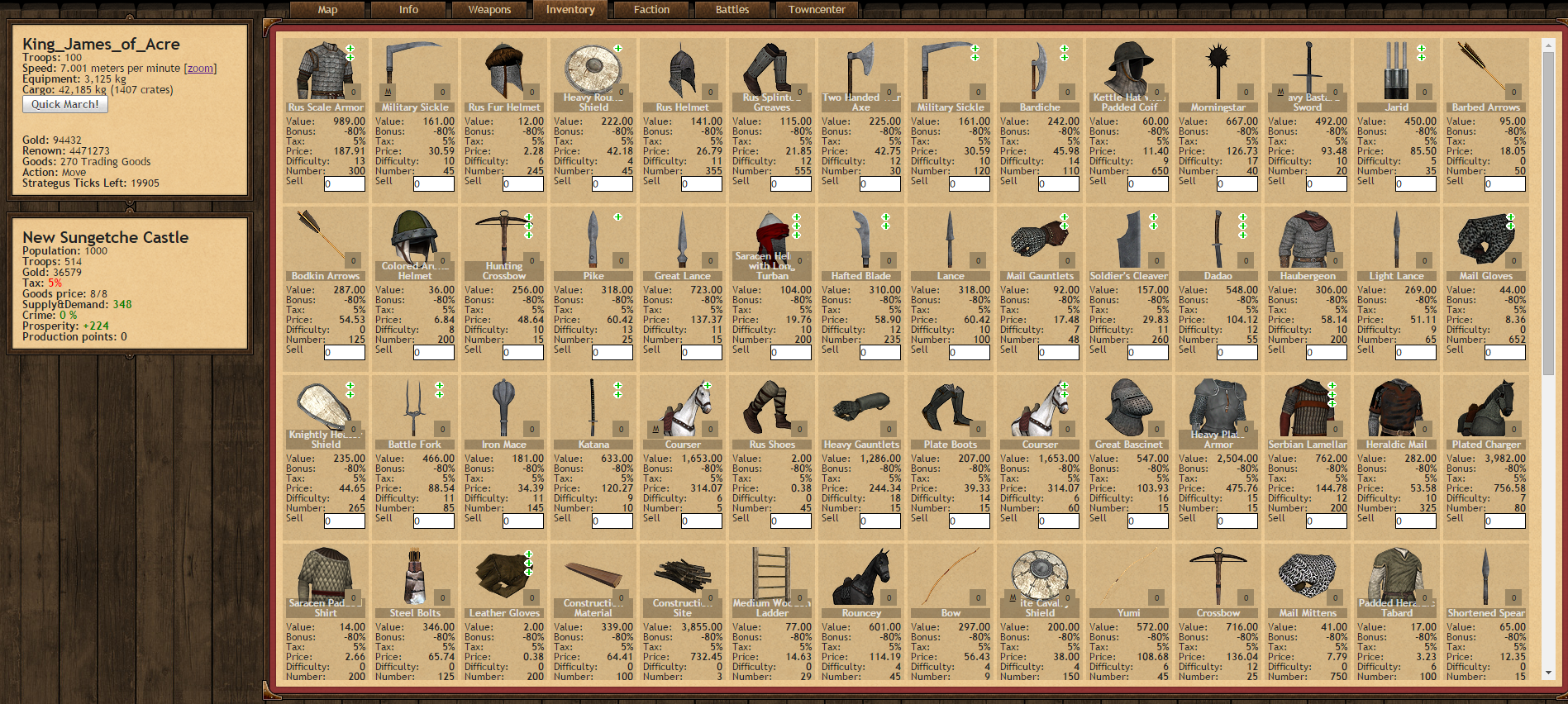The height and width of the screenshot is (704, 1568).
Task: Select the Inventory tab
Action: (570, 10)
